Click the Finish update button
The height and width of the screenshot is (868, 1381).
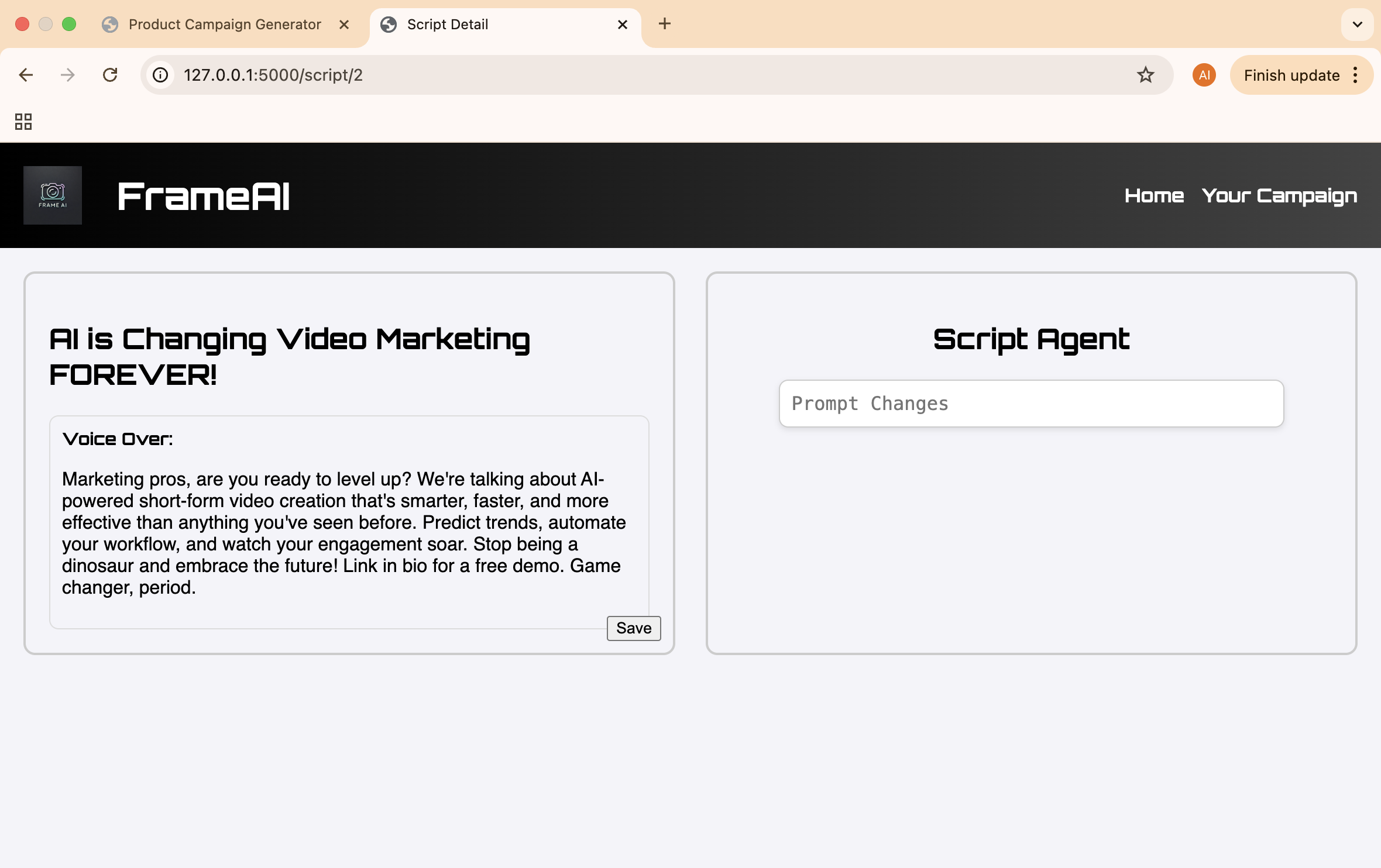(1291, 75)
